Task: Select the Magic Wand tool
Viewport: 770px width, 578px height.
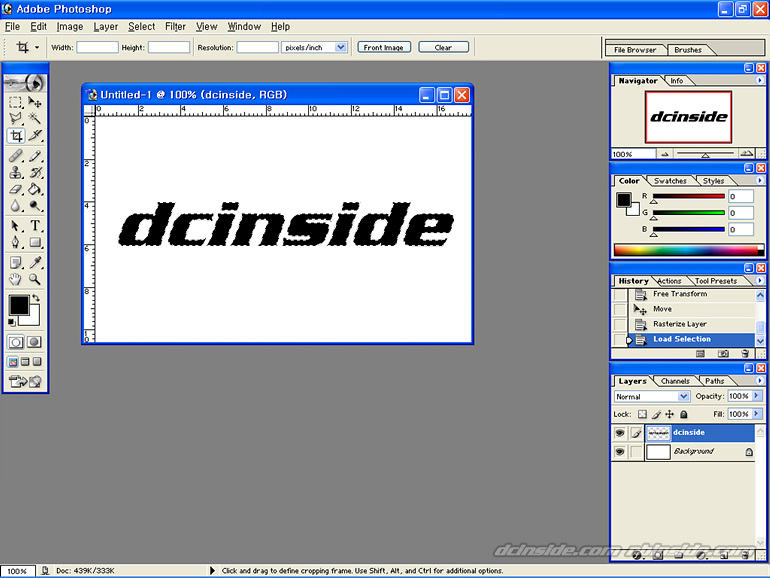Action: [34, 118]
